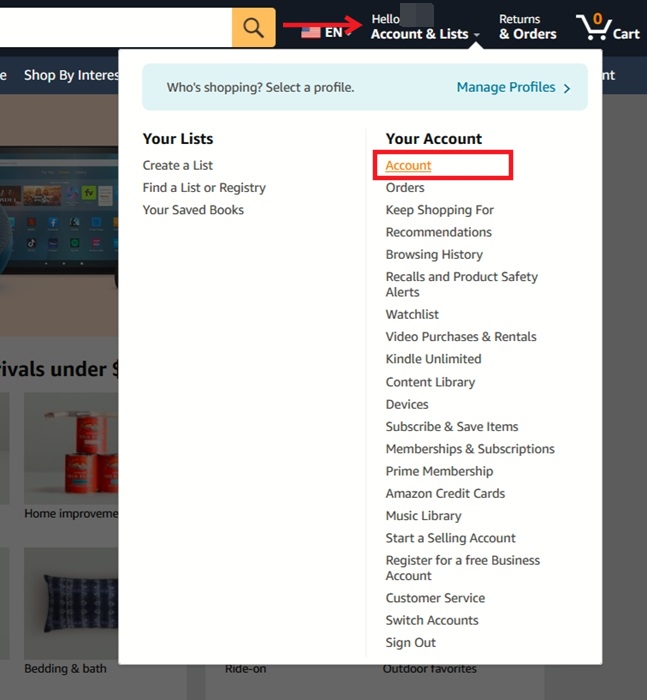Open Orders in Your Account
This screenshot has height=700, width=647.
coord(405,188)
